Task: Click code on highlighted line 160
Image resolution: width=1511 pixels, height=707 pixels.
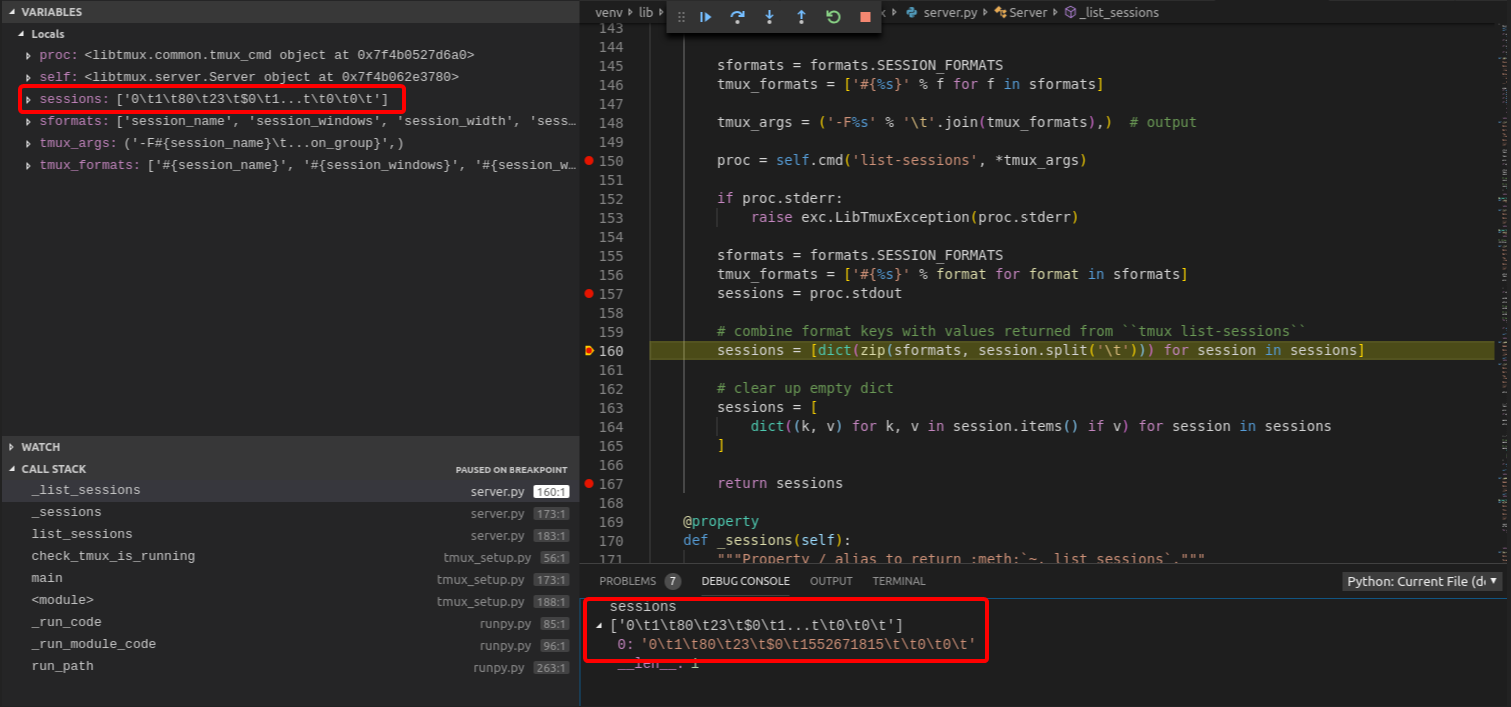Action: coord(1040,350)
